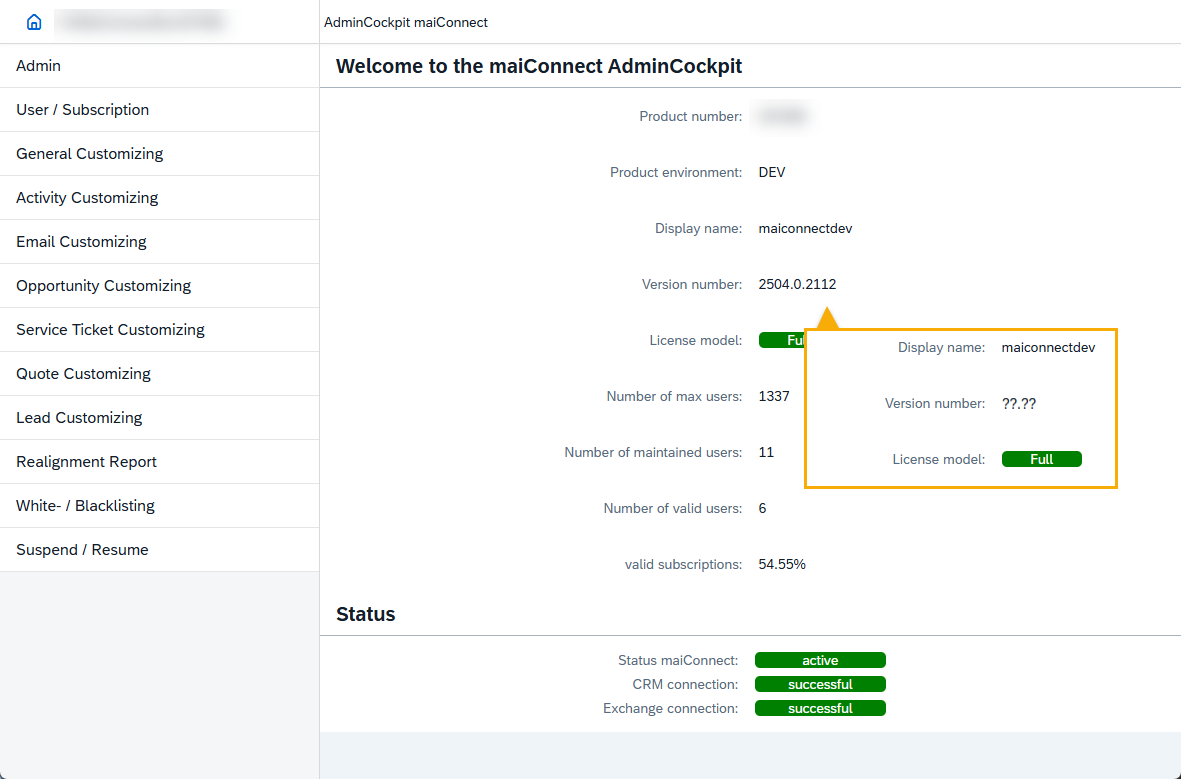Choose Lead Customizing in sidebar
The image size is (1181, 779).
[x=79, y=418]
